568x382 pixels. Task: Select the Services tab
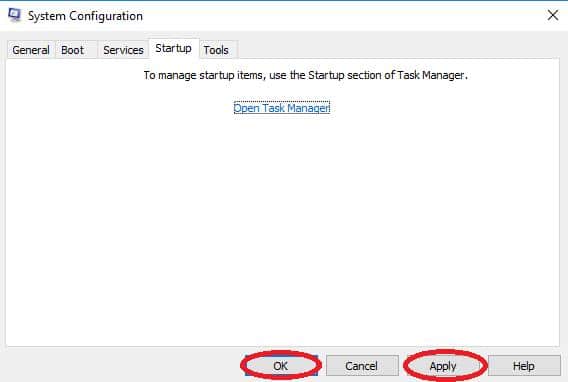click(x=123, y=50)
